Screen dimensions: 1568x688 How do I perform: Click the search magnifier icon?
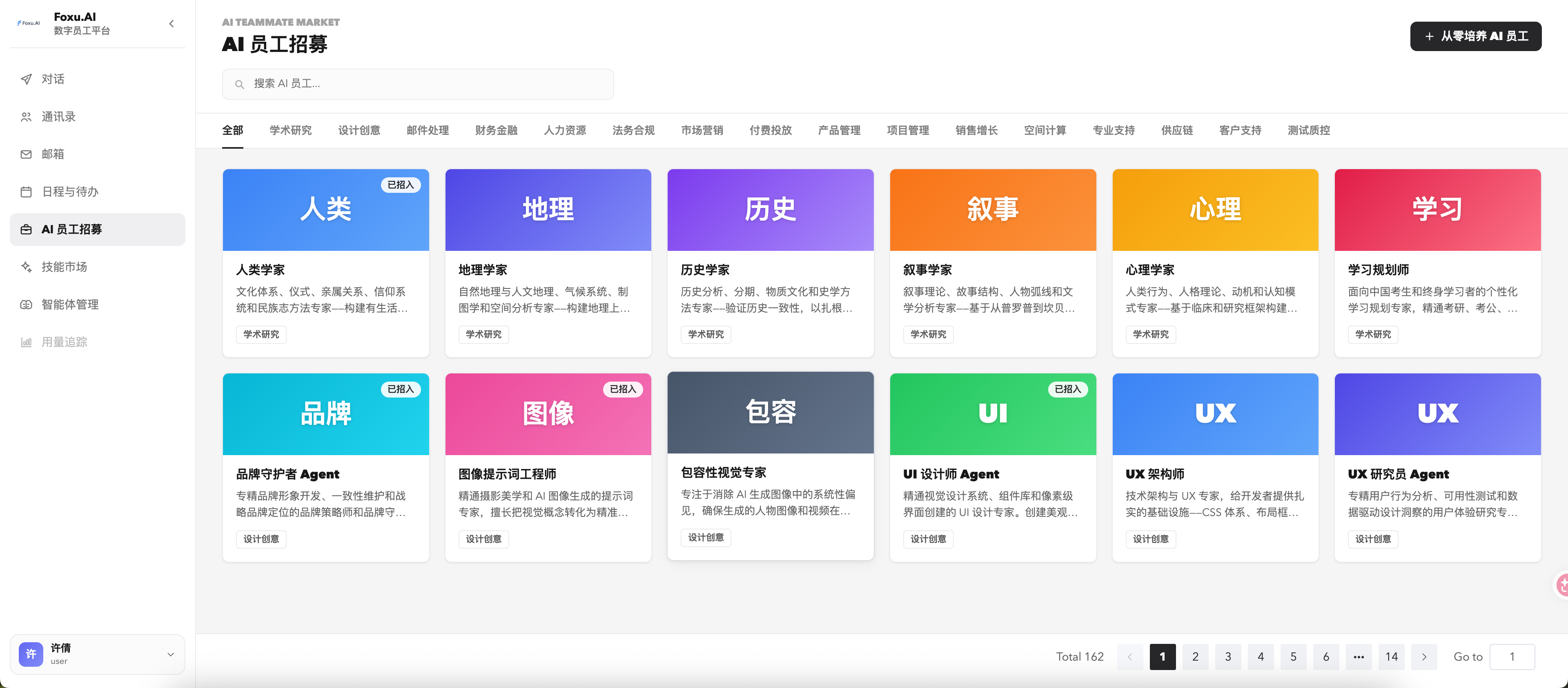(240, 84)
